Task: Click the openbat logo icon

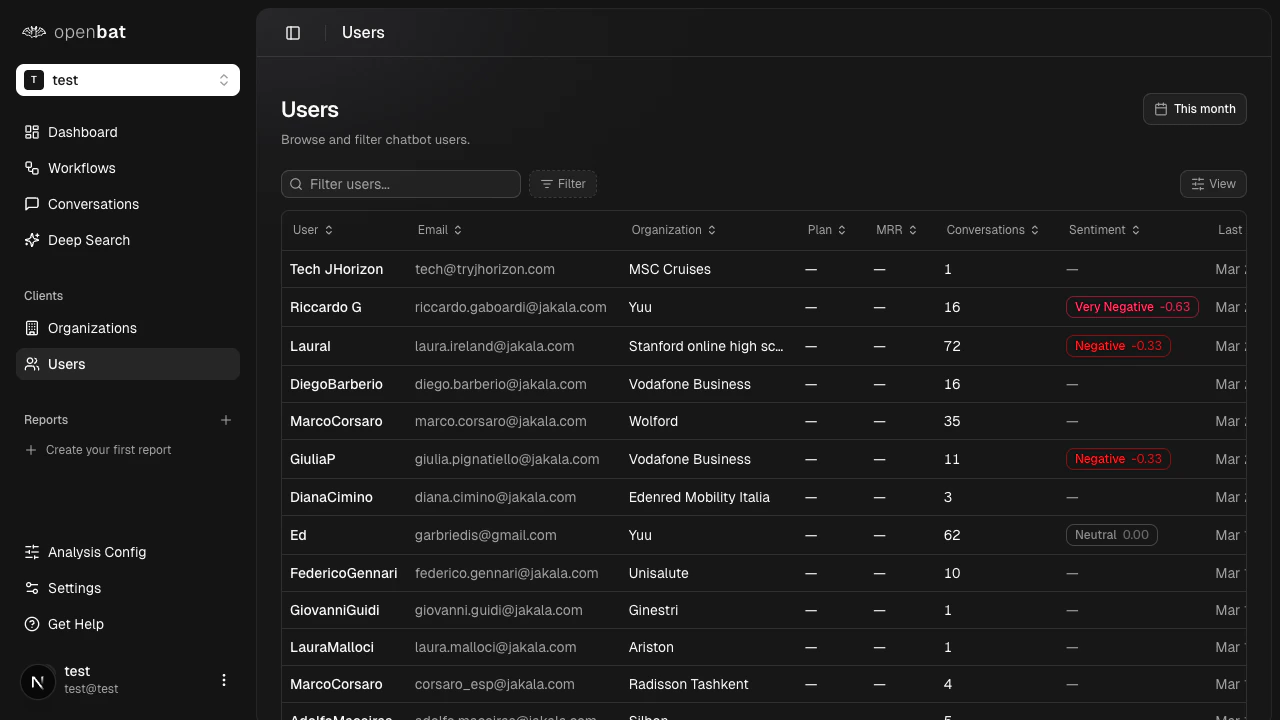Action: click(x=34, y=32)
